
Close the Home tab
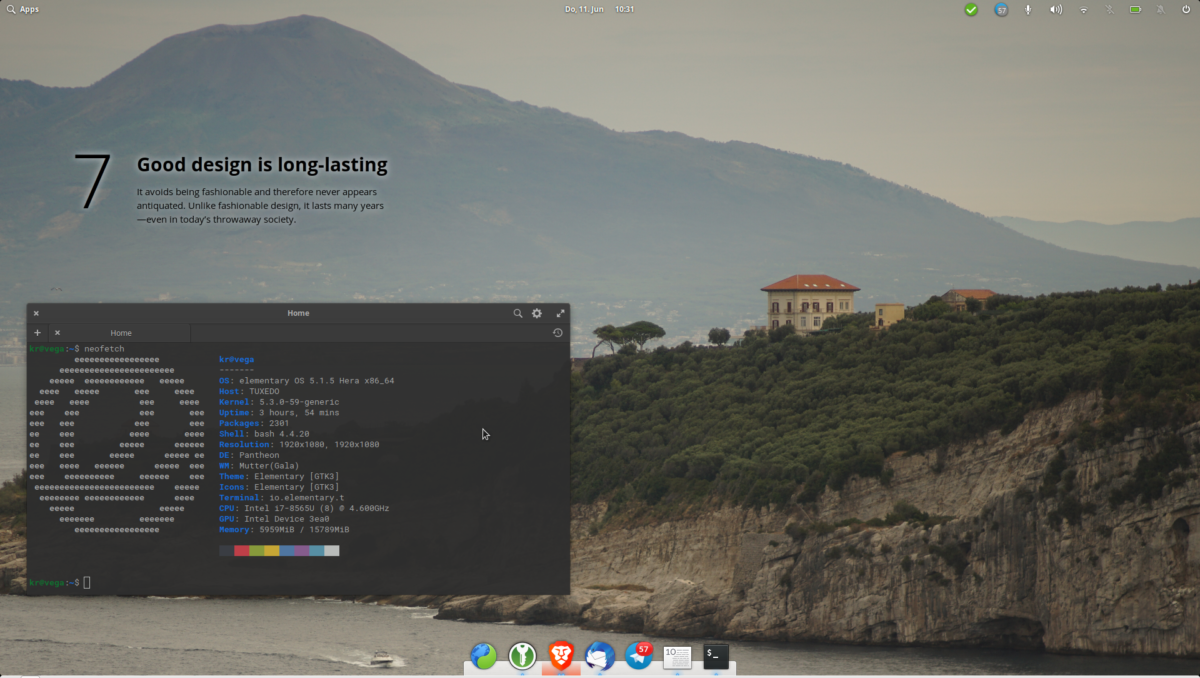click(57, 333)
